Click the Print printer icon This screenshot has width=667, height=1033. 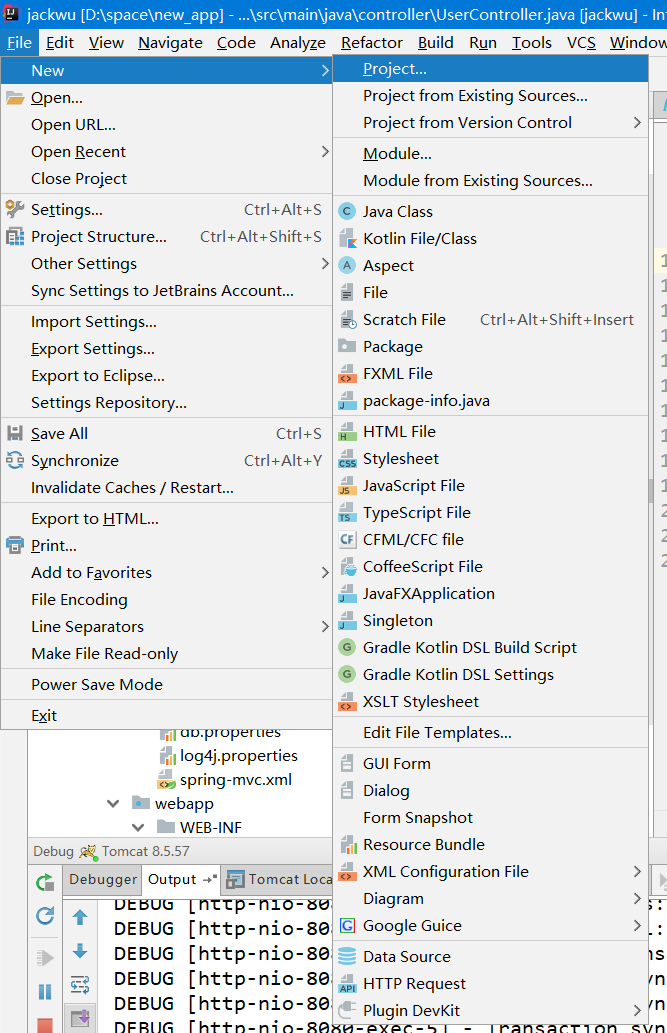click(14, 545)
